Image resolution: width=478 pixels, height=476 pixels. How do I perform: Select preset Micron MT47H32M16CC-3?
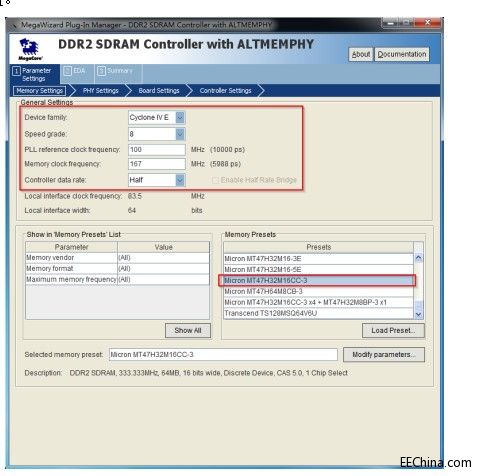[x=317, y=280]
